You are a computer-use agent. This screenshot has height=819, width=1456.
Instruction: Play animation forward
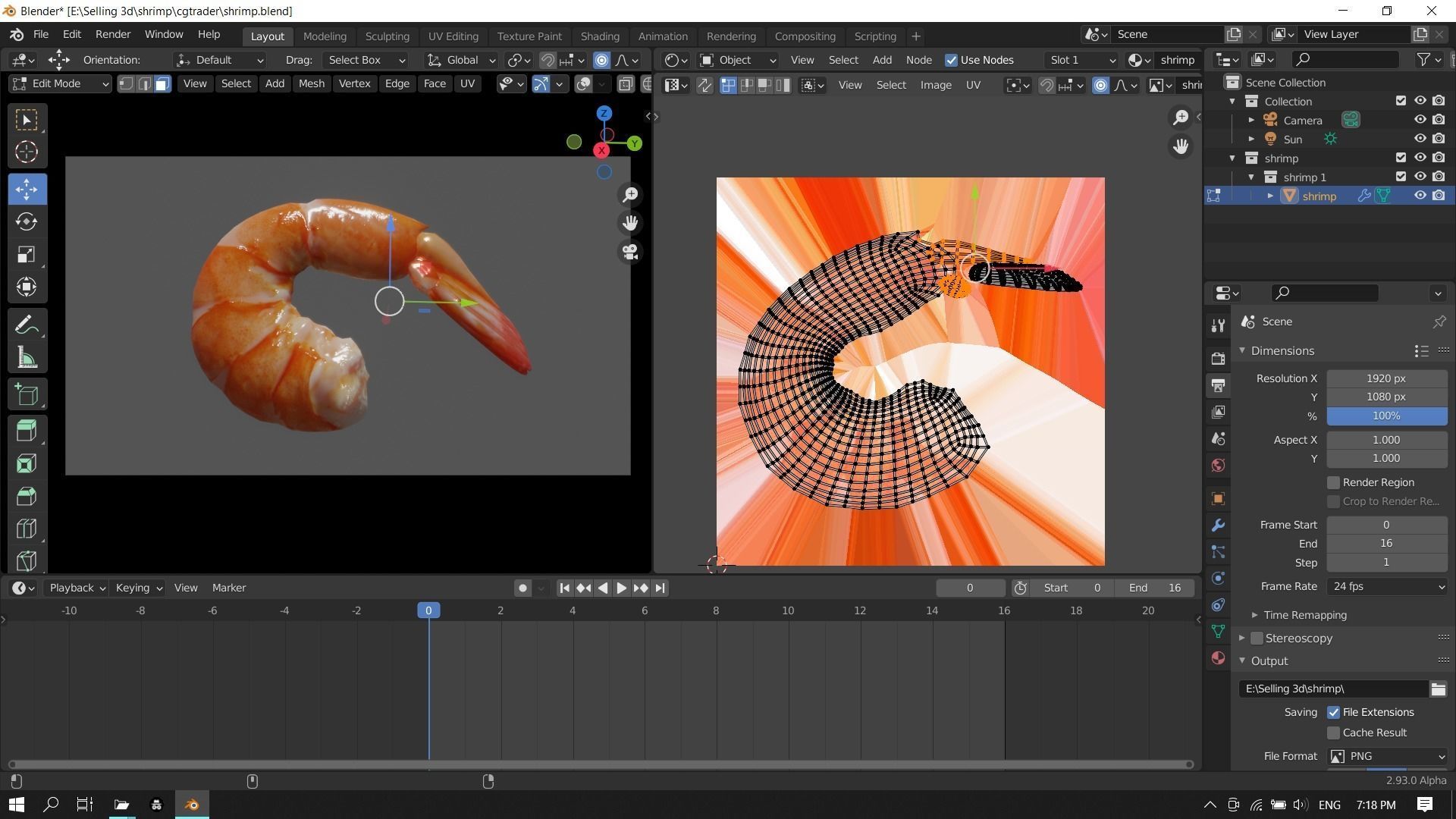pyautogui.click(x=621, y=588)
